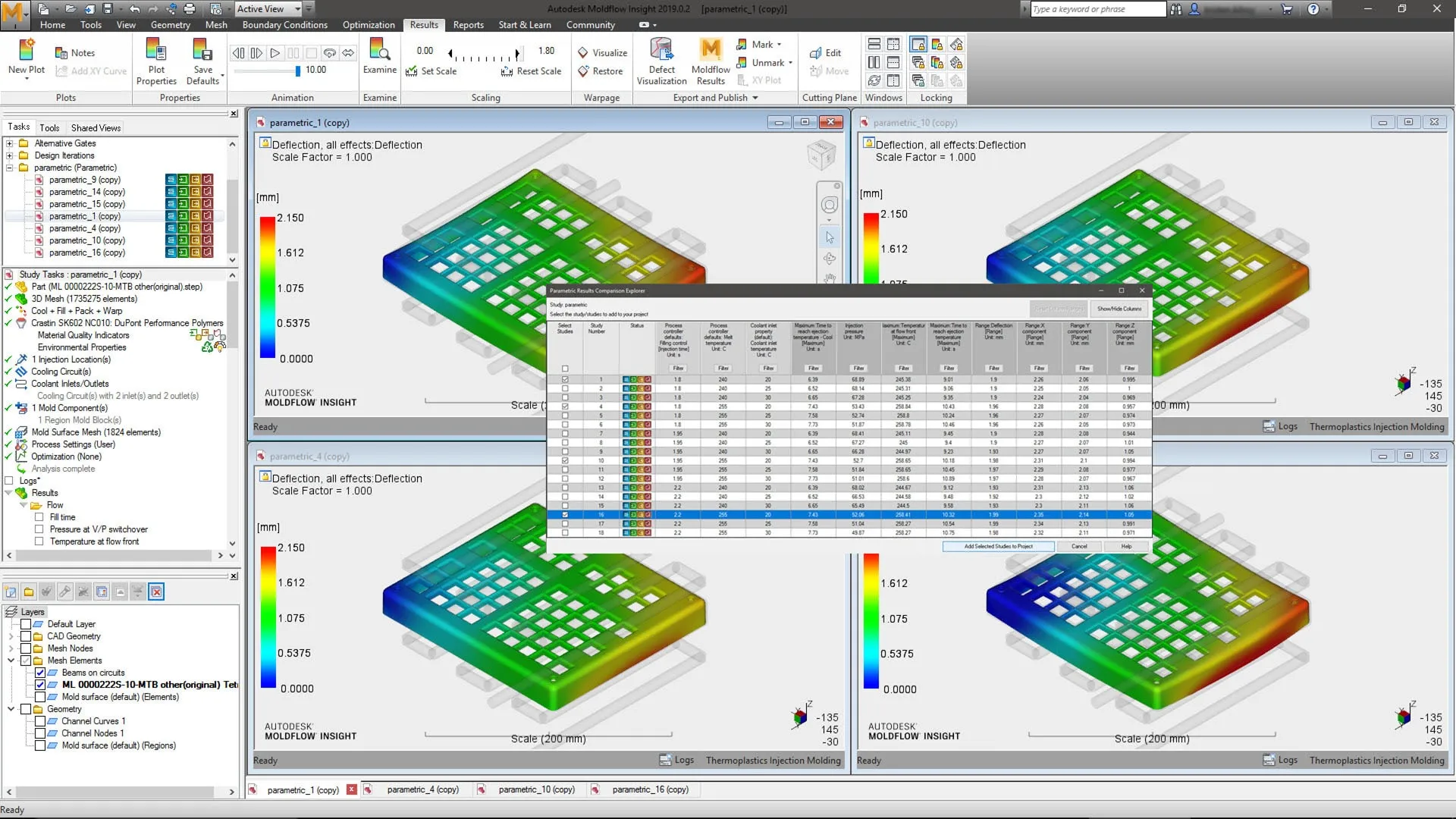Uncheck Beams on circuits layer
Viewport: 1456px width, 819px height.
click(39, 673)
